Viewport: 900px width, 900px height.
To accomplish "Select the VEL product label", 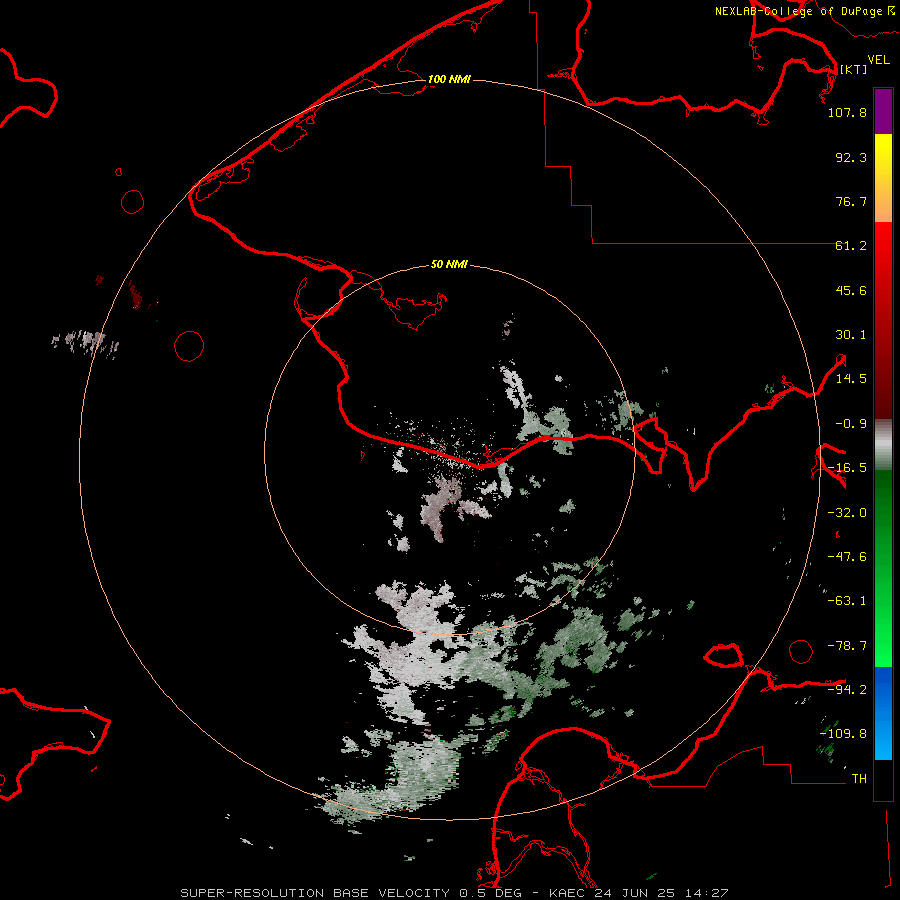I will pyautogui.click(x=878, y=60).
